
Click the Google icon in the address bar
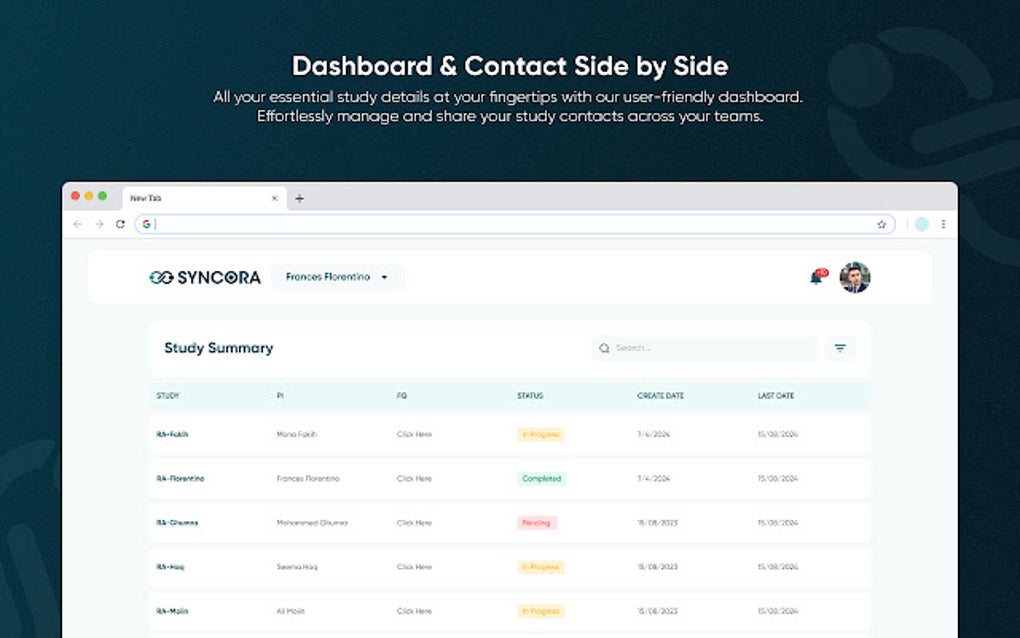pos(146,224)
